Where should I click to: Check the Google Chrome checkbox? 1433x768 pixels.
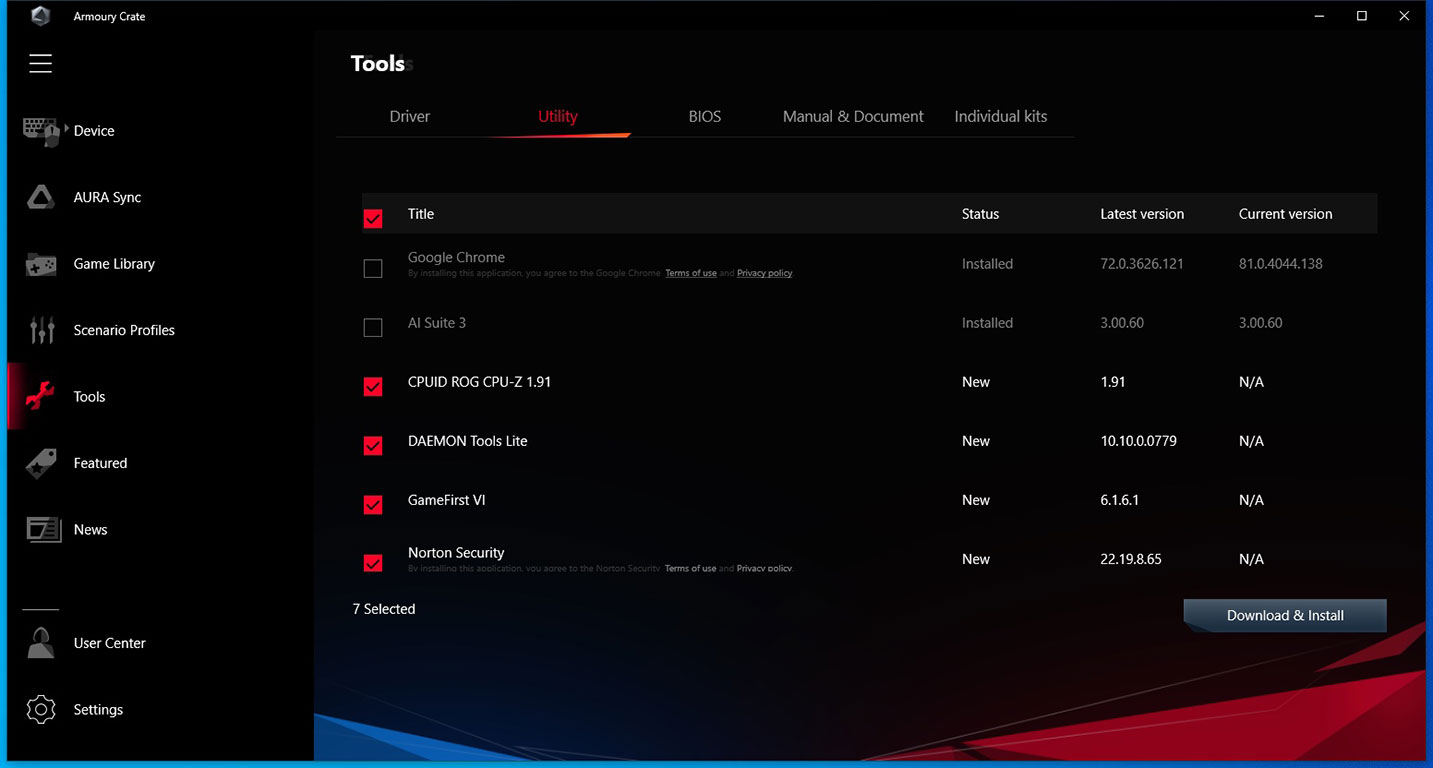tap(373, 268)
